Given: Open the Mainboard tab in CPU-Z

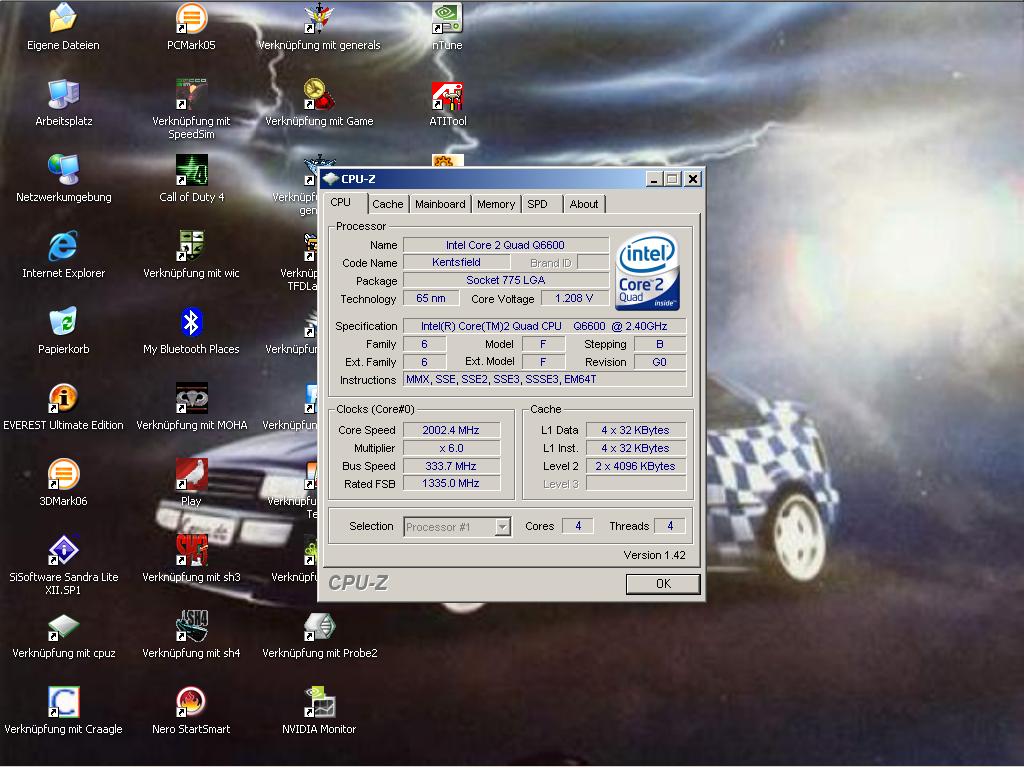Looking at the screenshot, I should click(440, 204).
